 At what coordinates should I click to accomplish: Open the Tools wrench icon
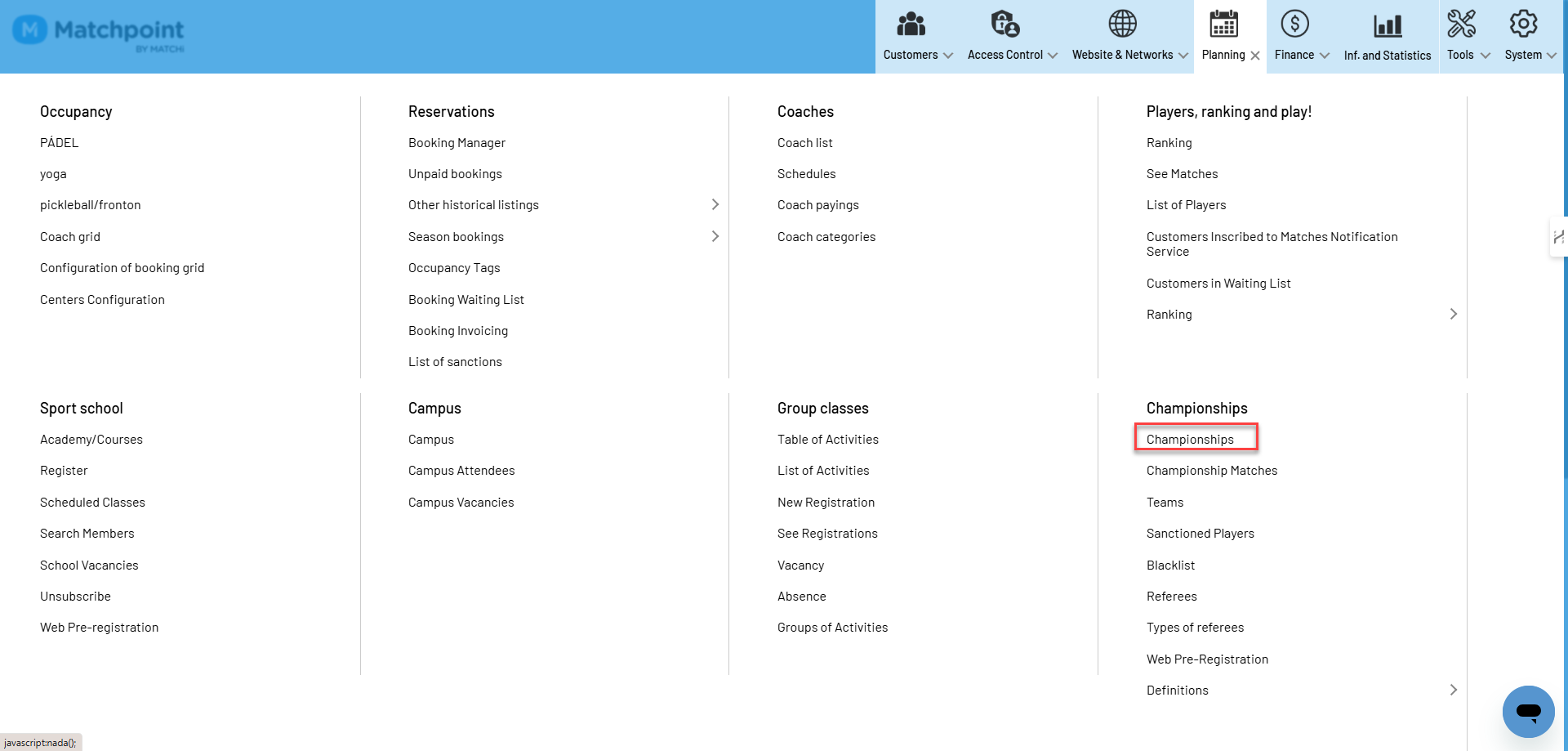click(x=1461, y=24)
